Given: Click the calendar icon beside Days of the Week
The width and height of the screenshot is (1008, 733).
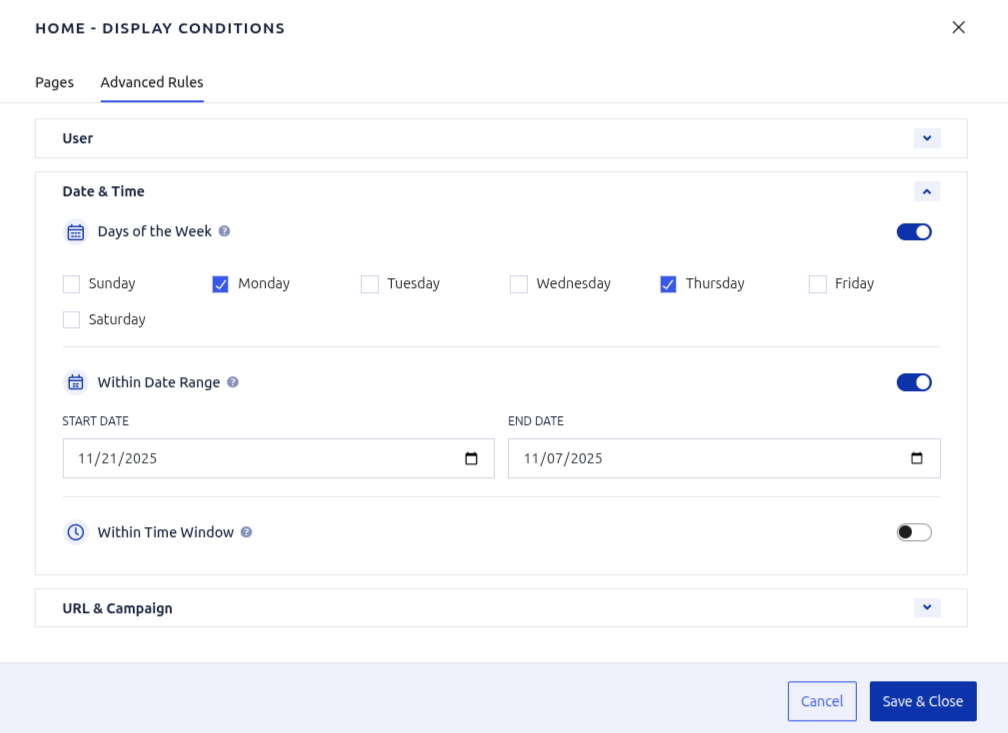Looking at the screenshot, I should coord(75,231).
